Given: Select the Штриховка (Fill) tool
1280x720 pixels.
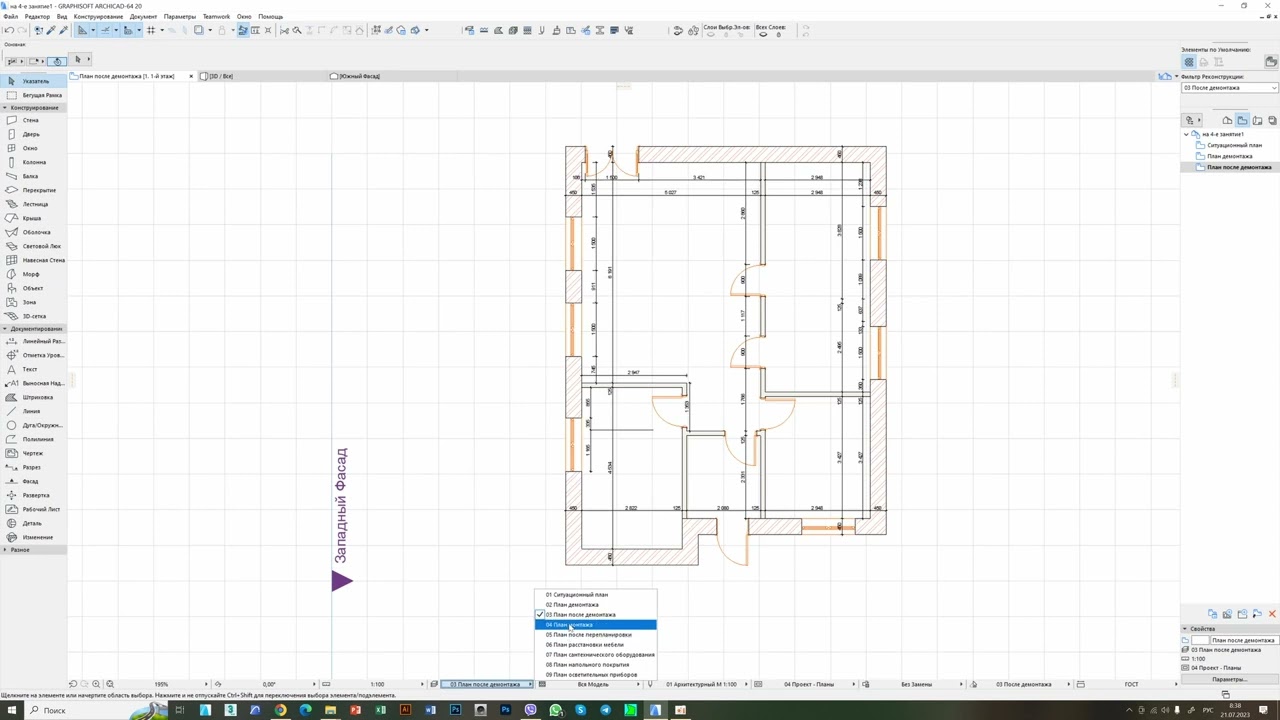Looking at the screenshot, I should pyautogui.click(x=37, y=397).
